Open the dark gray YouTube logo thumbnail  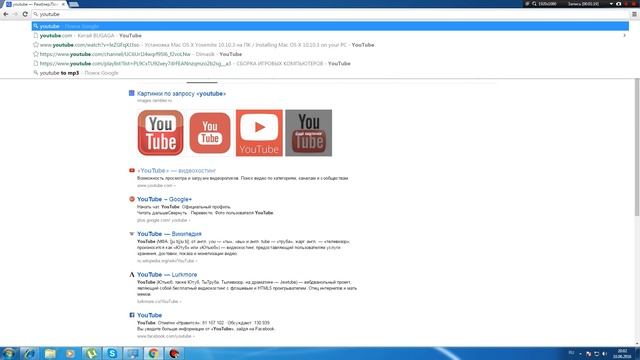pyautogui.click(x=309, y=133)
